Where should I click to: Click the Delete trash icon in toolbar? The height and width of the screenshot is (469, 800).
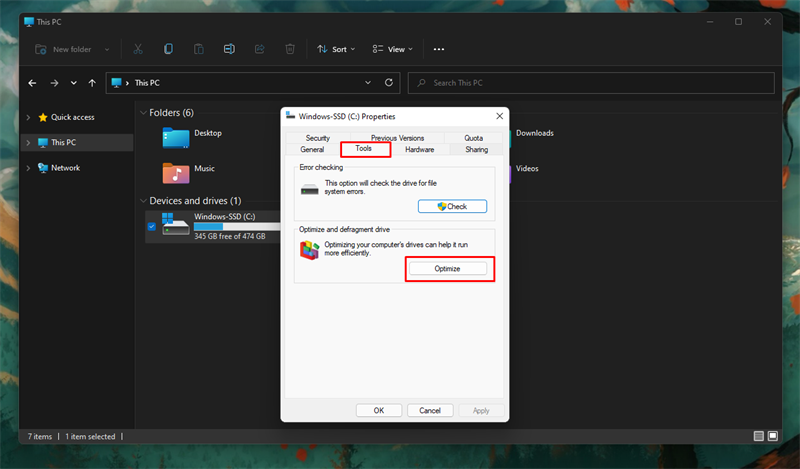point(290,49)
